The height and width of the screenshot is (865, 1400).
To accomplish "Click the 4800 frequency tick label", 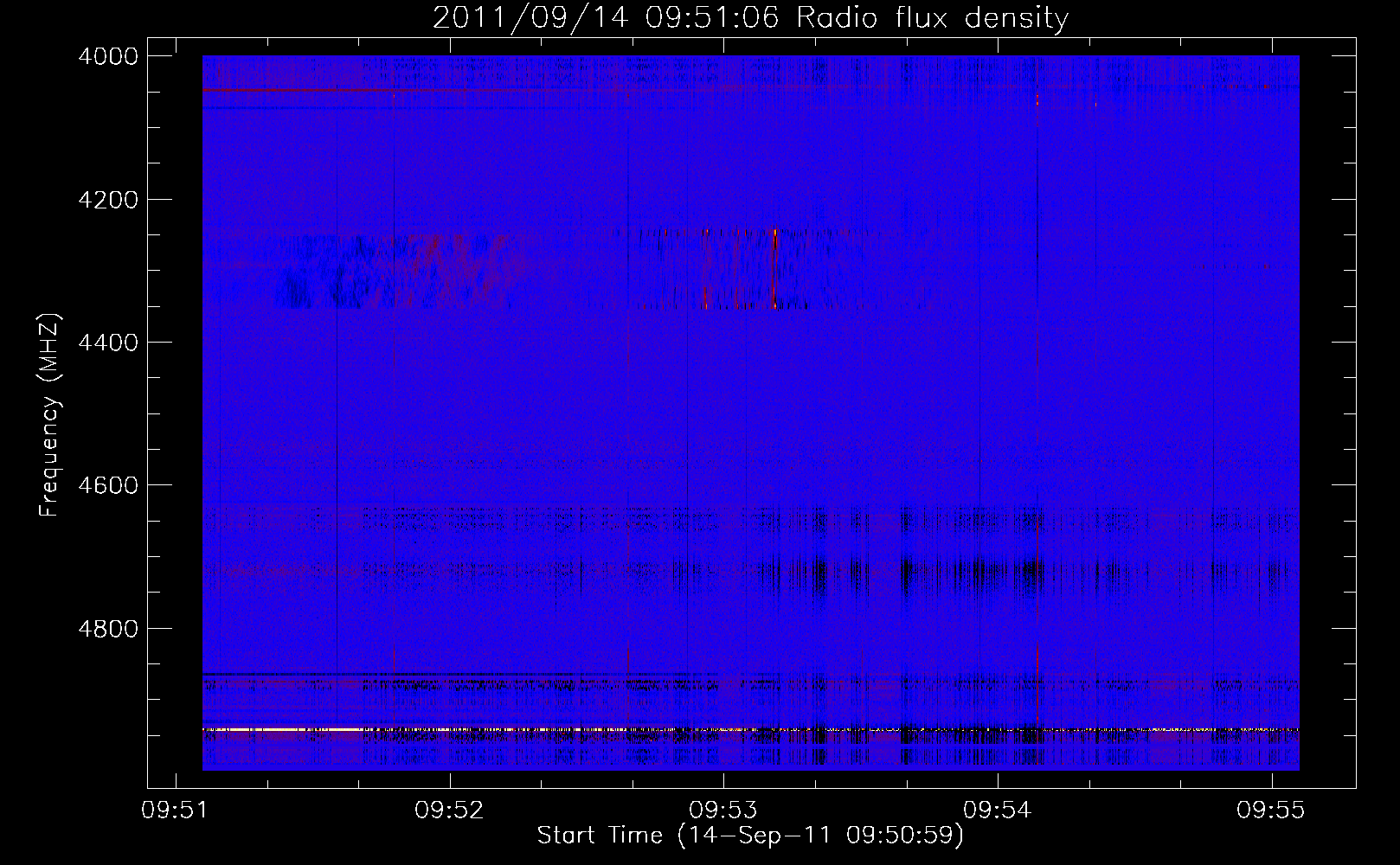I will coord(108,628).
